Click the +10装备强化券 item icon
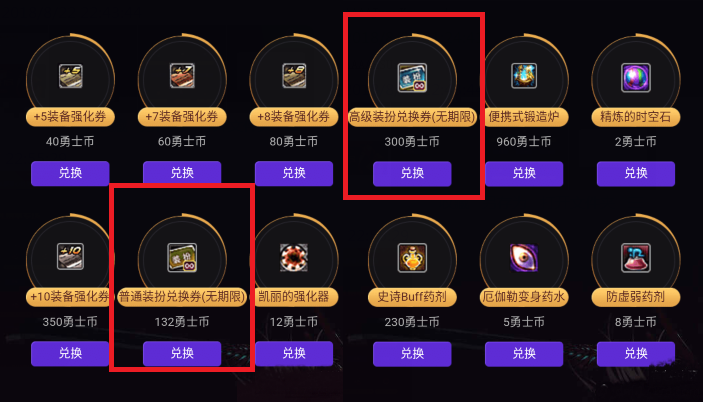 [x=70, y=256]
